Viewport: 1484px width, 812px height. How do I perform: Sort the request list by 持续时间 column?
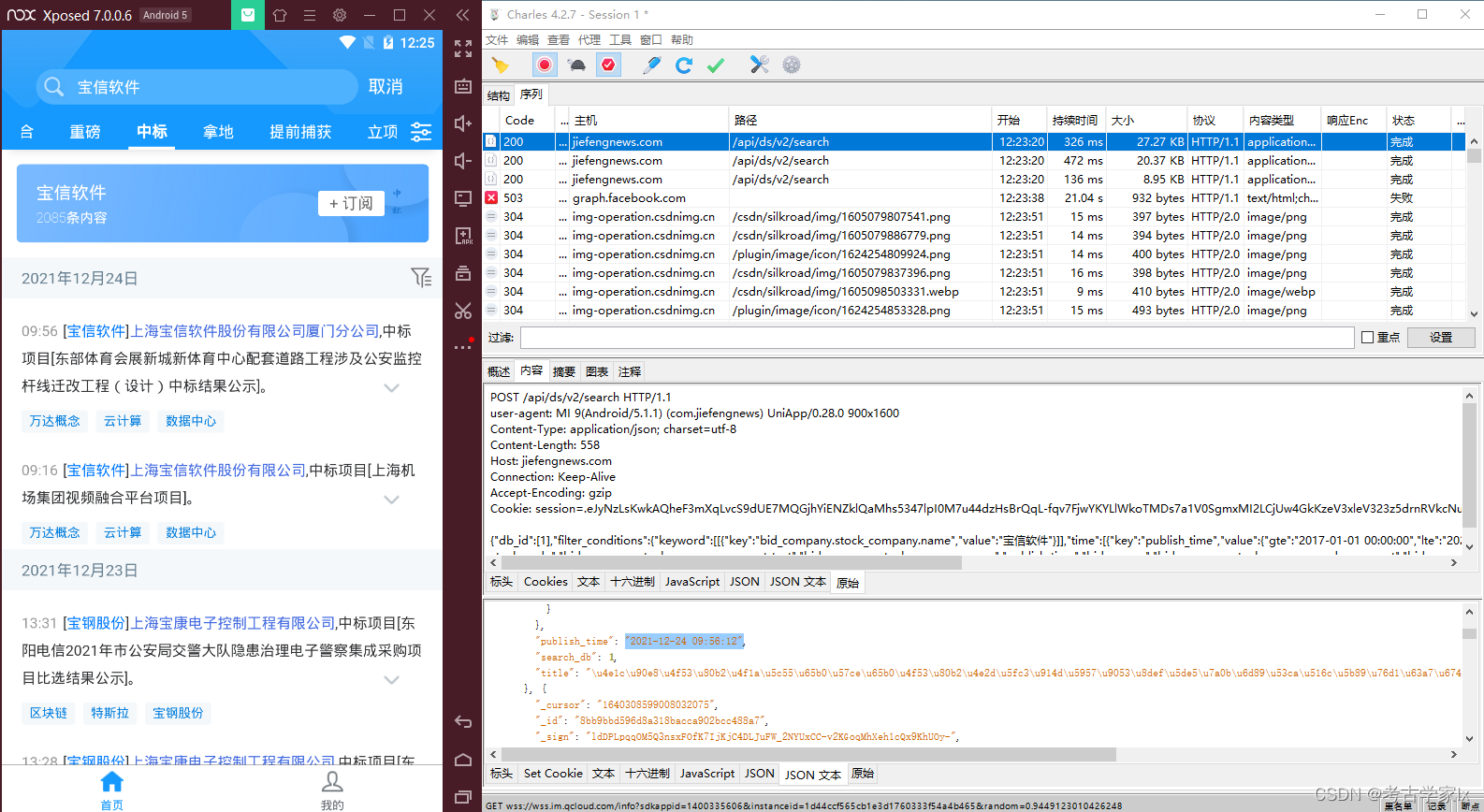coord(1074,120)
